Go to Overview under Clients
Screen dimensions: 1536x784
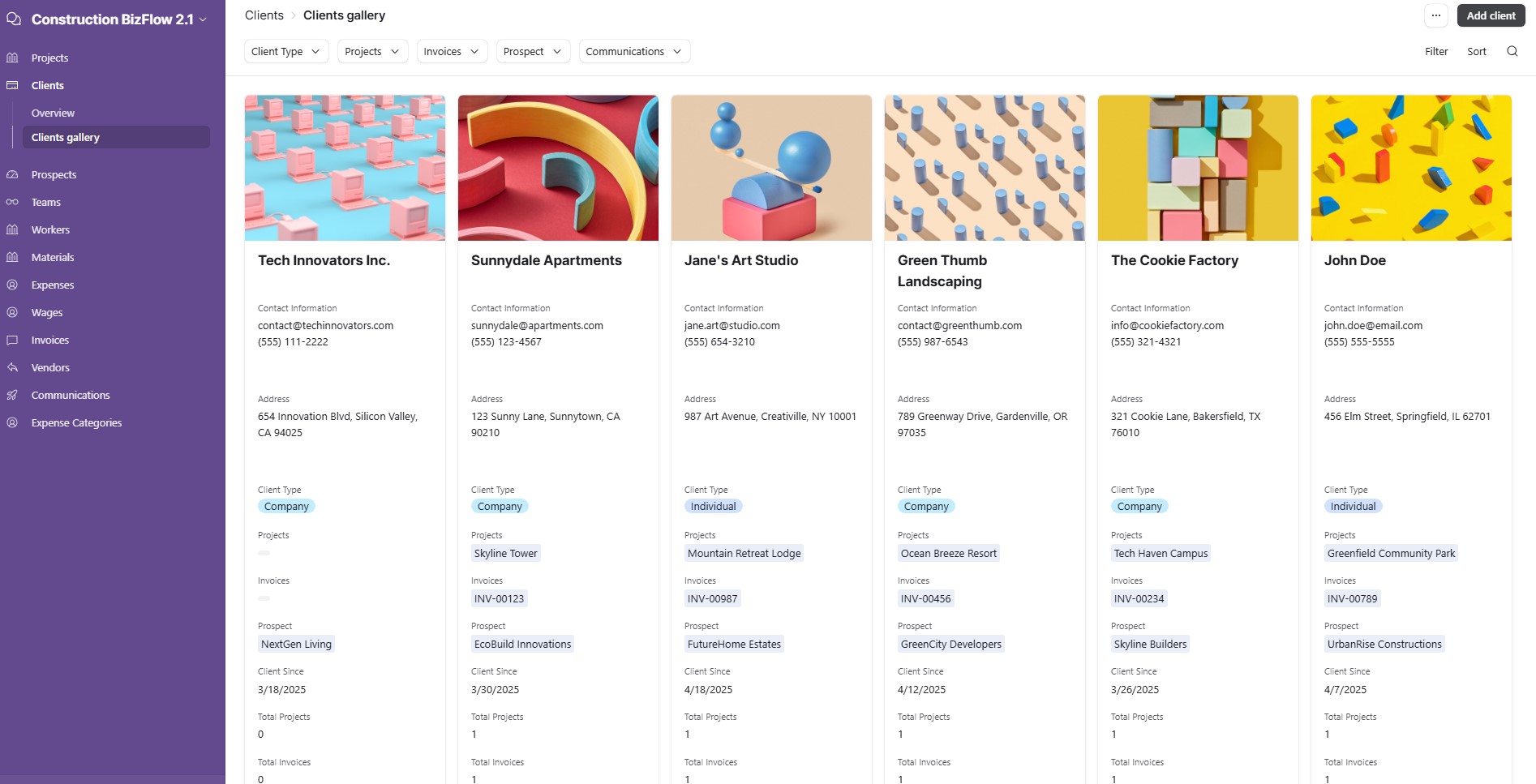click(x=53, y=113)
